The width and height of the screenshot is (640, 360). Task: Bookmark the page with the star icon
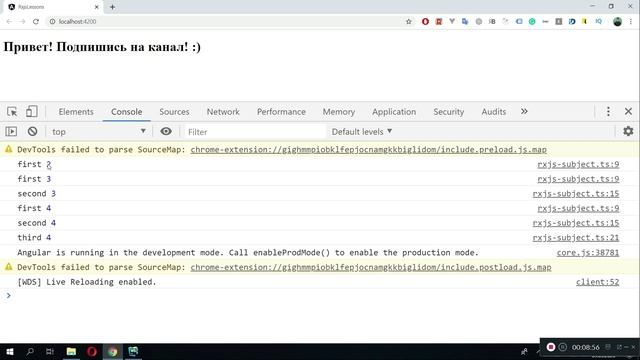409,22
